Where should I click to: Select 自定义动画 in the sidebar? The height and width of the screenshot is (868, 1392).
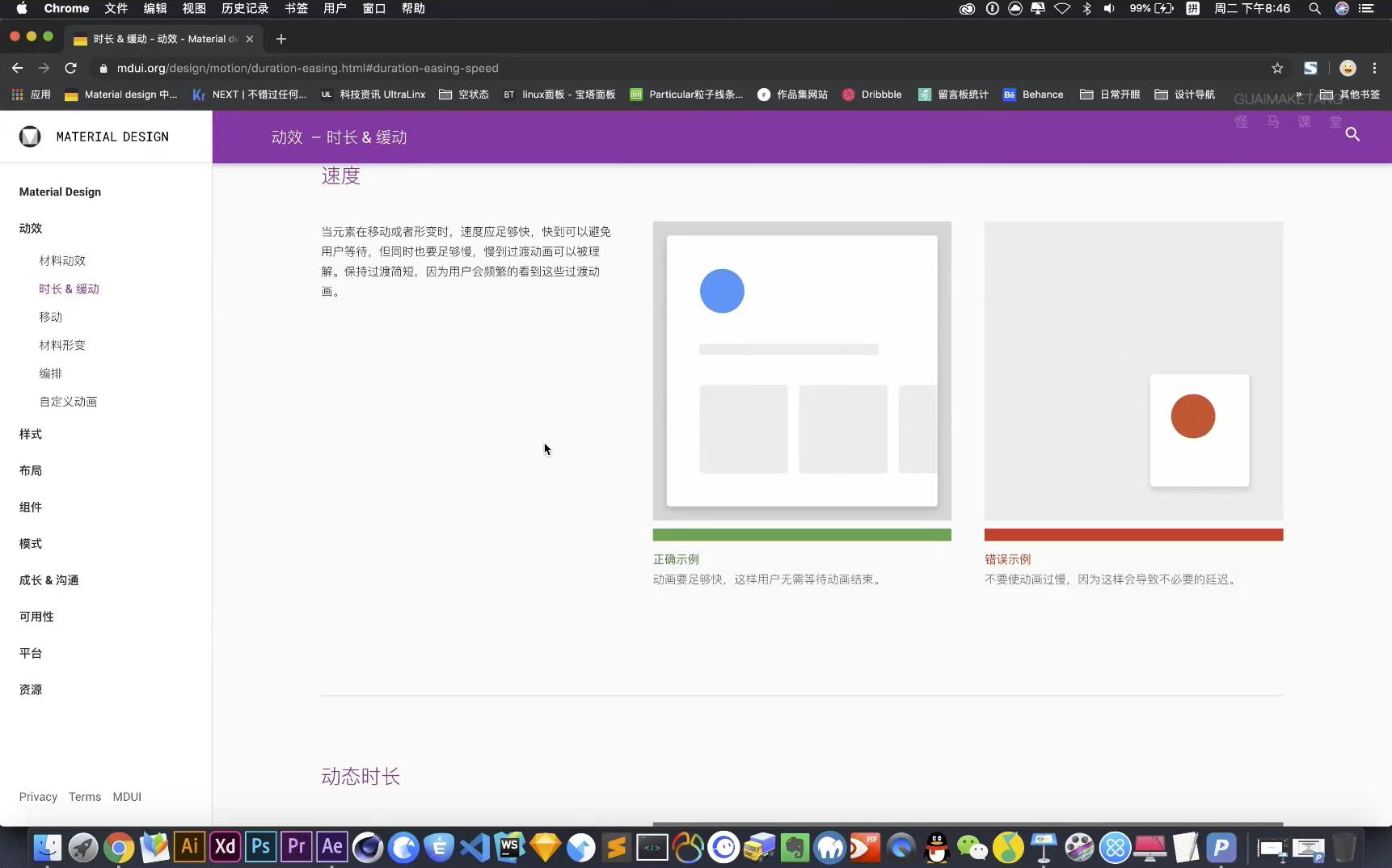click(x=68, y=402)
